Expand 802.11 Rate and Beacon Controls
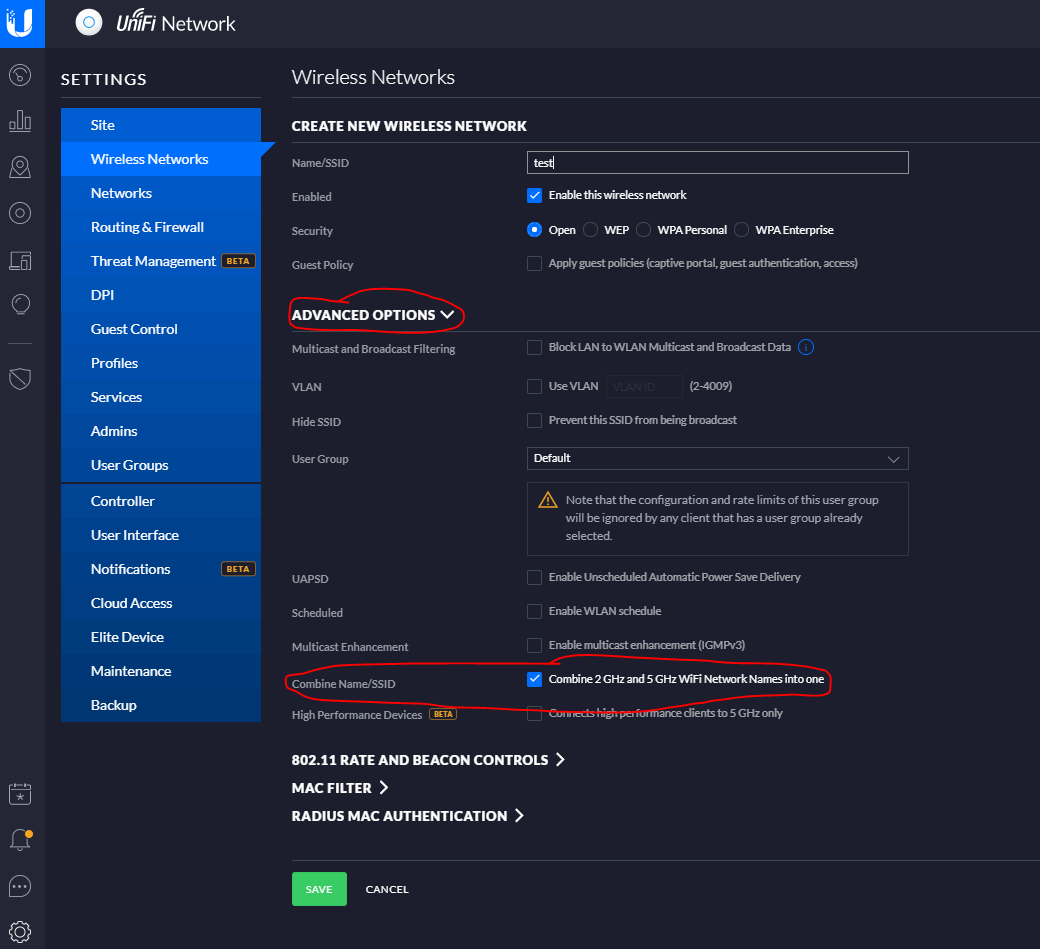Screen dimensions: 1040x949 [428, 760]
